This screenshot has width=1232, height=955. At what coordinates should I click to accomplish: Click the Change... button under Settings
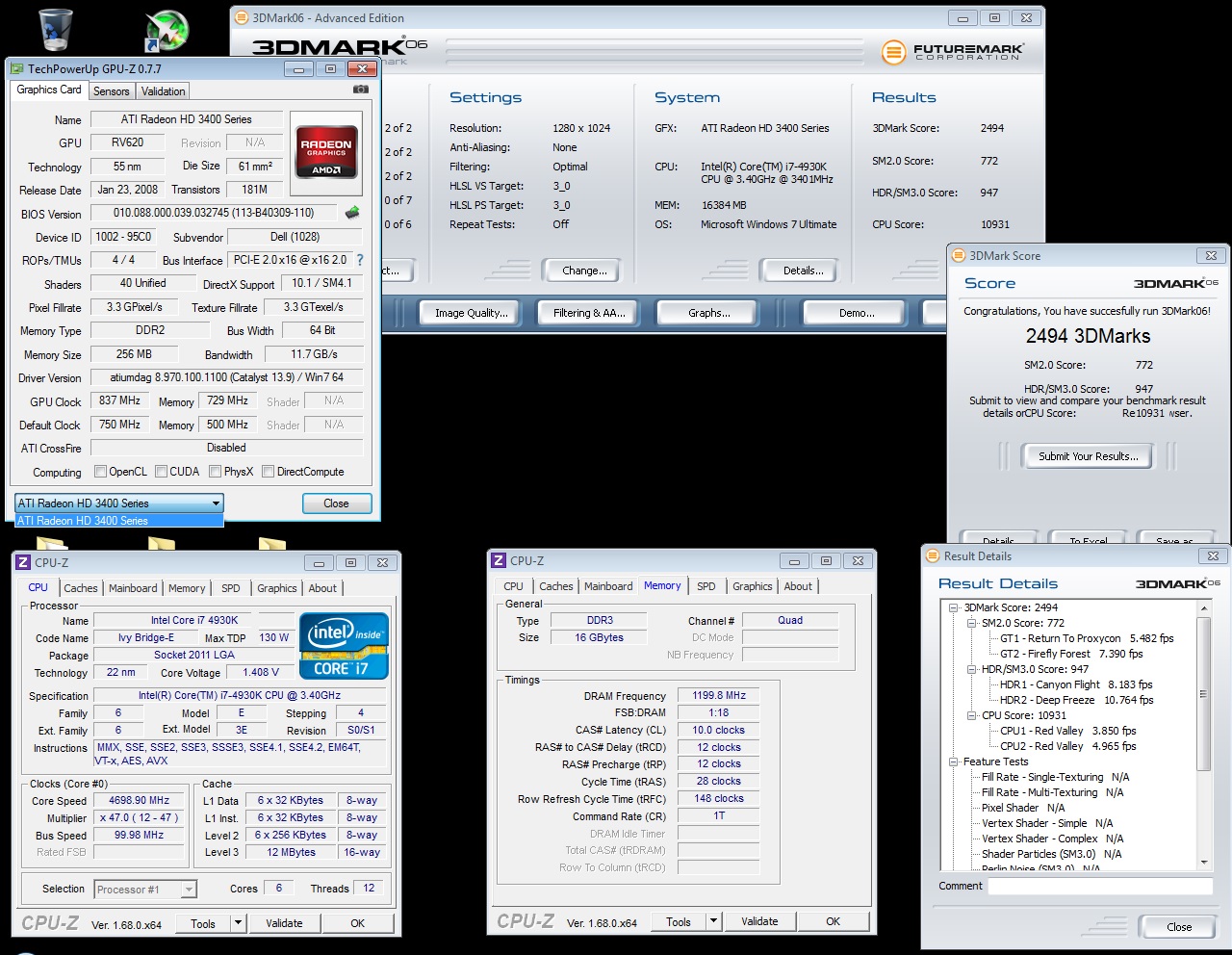point(584,271)
